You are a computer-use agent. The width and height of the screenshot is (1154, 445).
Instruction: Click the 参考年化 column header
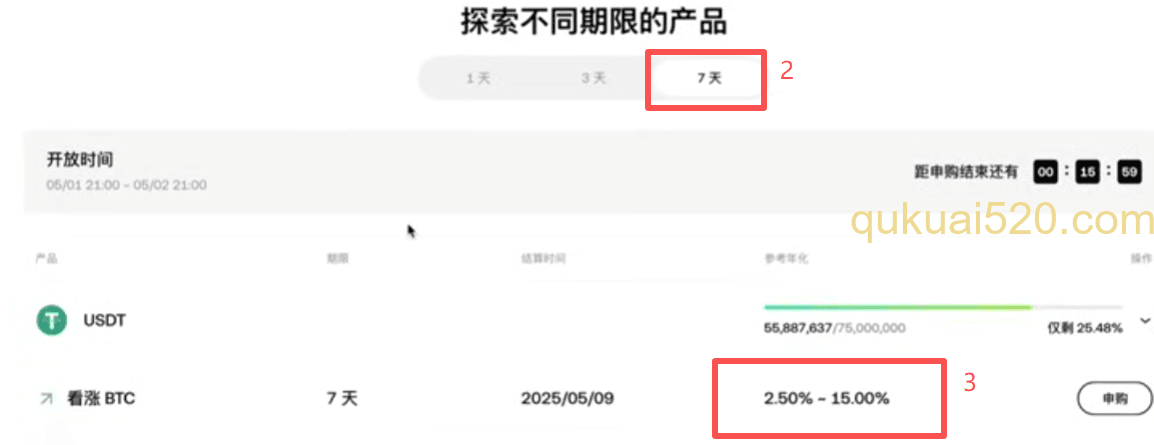pos(786,259)
